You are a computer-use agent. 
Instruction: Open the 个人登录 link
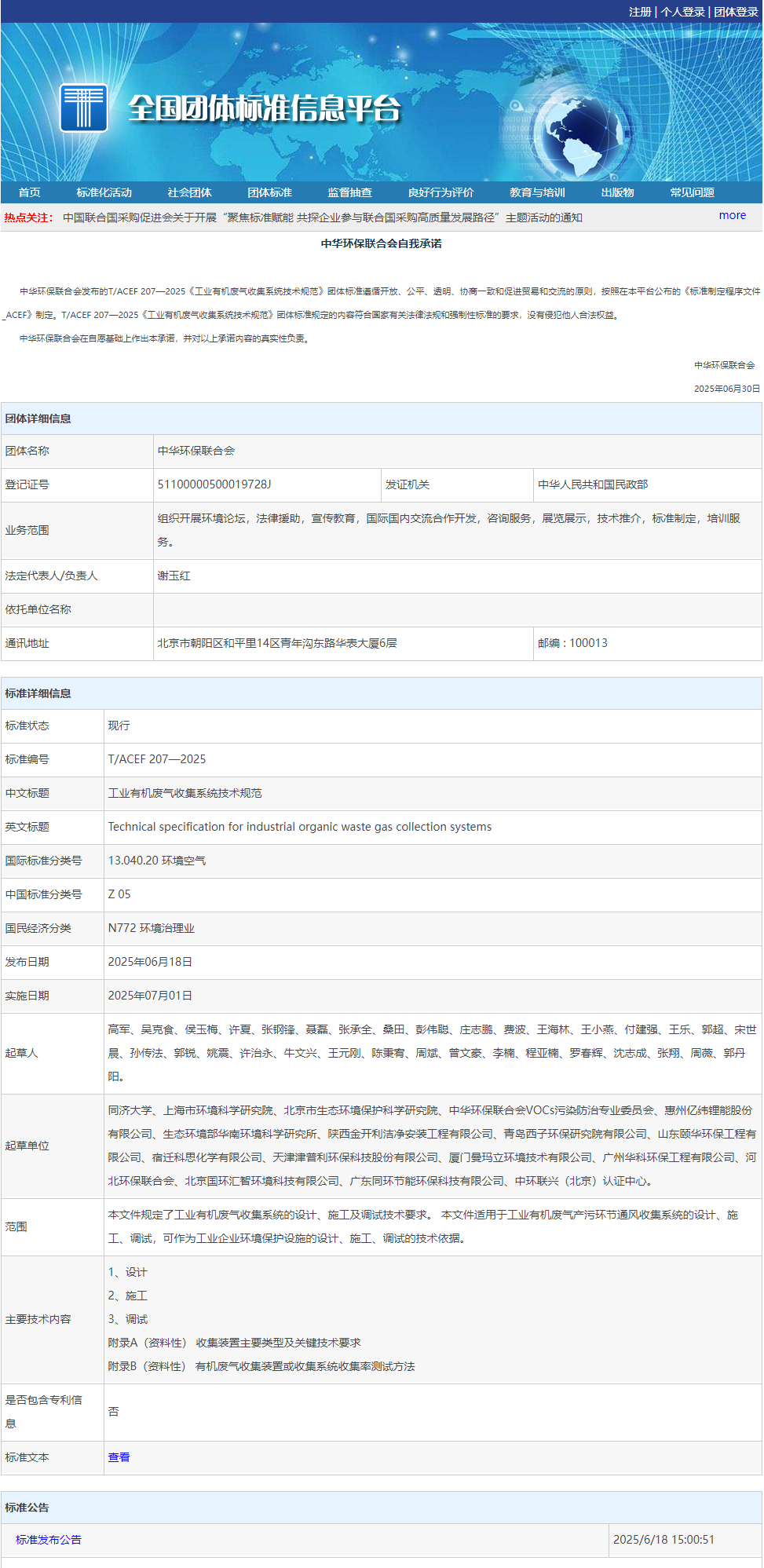[x=682, y=12]
